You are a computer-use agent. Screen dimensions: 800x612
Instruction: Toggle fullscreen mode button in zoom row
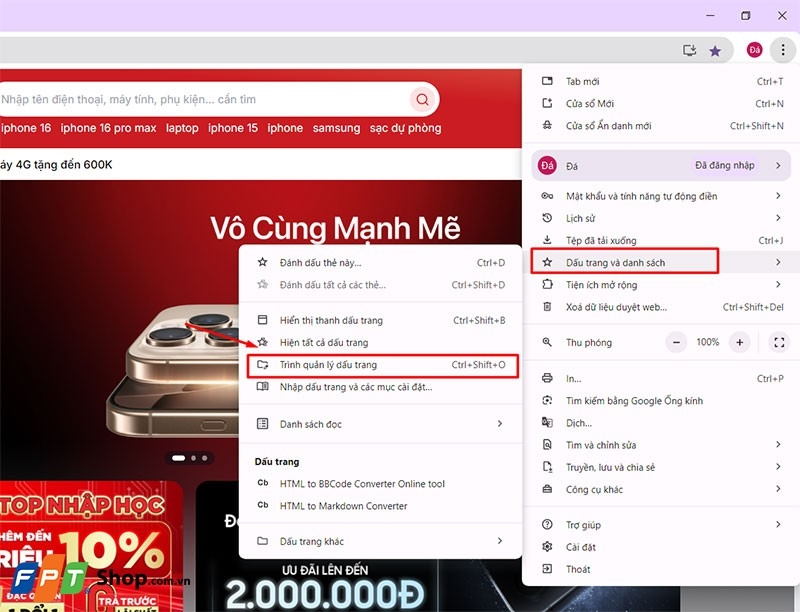tap(779, 342)
